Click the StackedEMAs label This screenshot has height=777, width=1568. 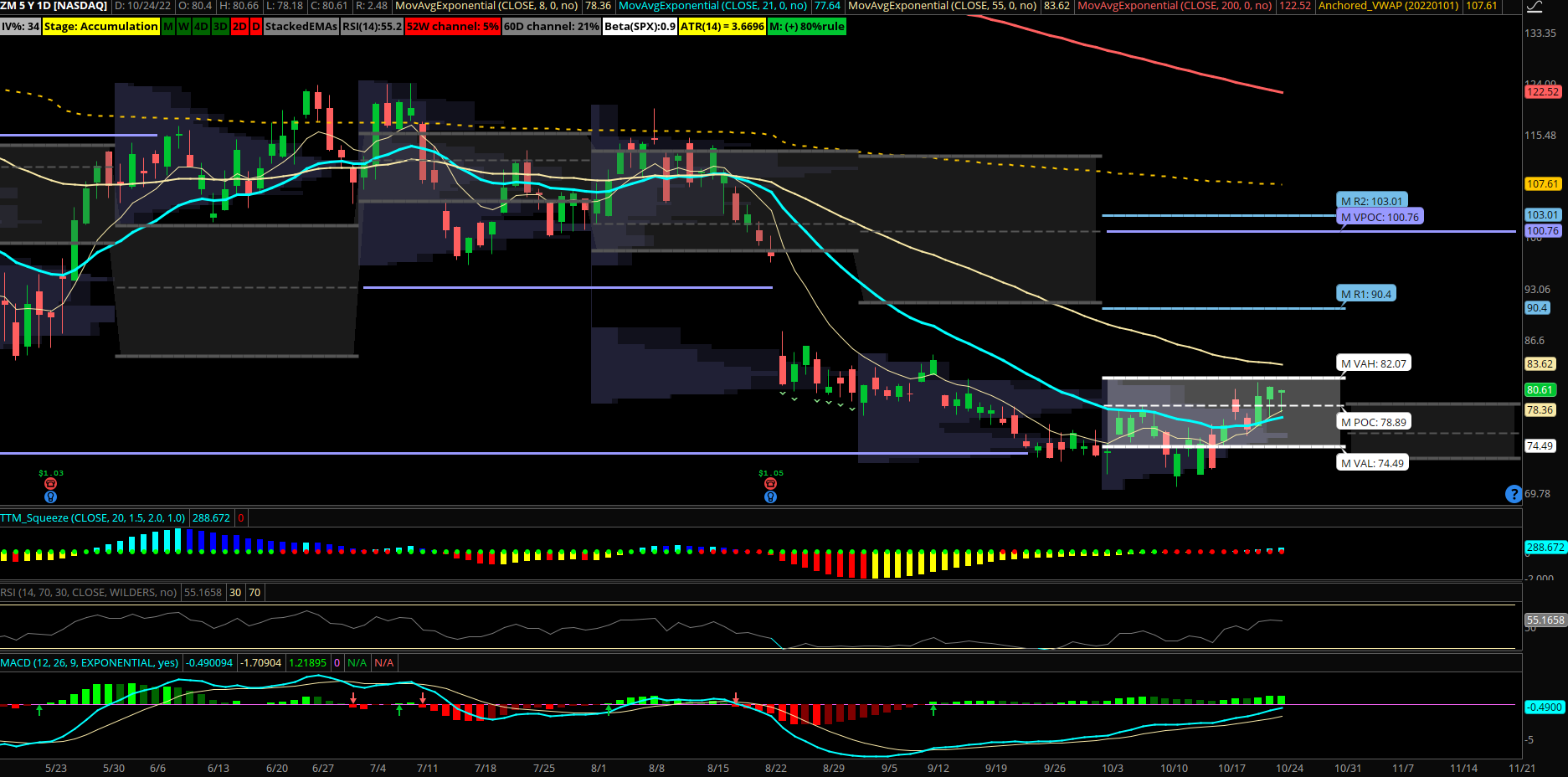[x=301, y=27]
